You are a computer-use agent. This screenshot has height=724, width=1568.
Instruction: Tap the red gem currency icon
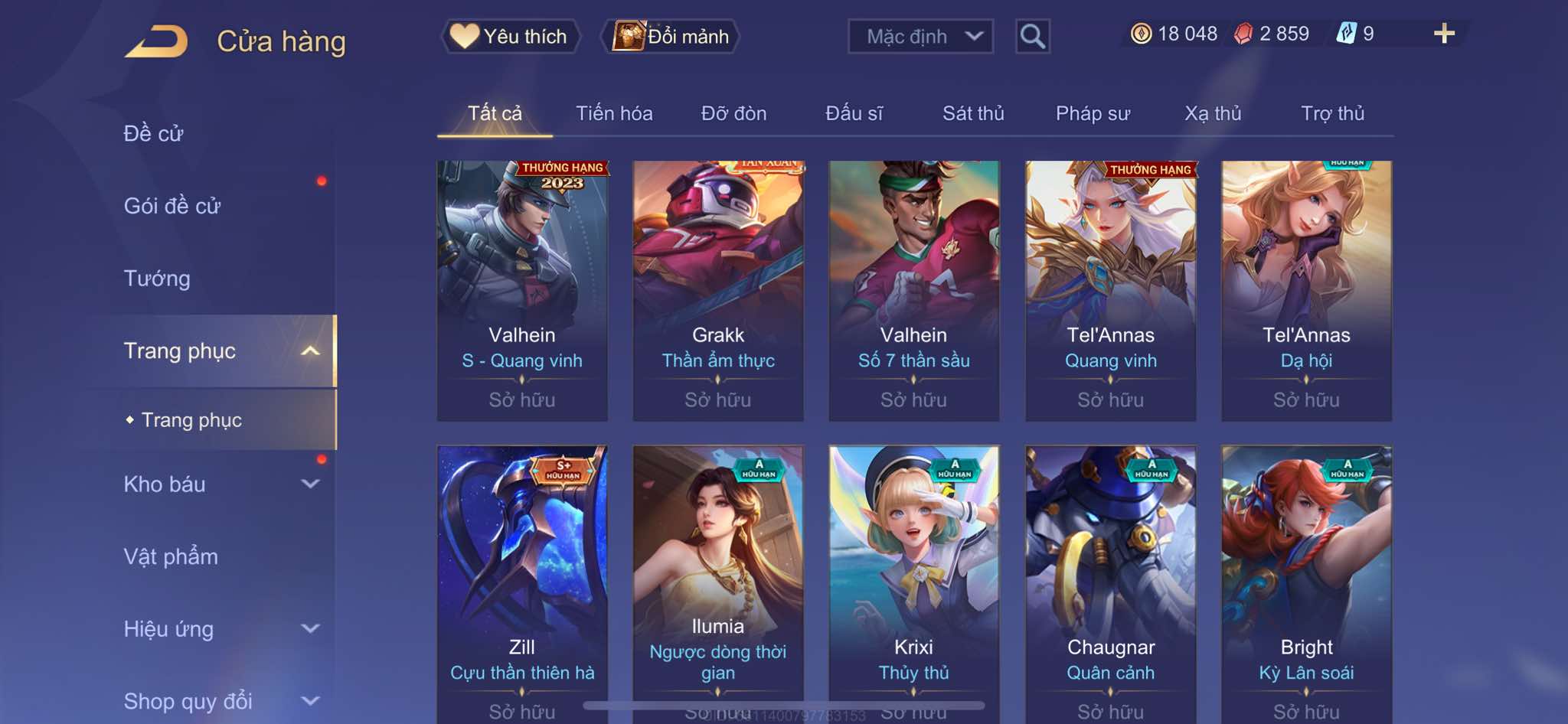click(1243, 34)
